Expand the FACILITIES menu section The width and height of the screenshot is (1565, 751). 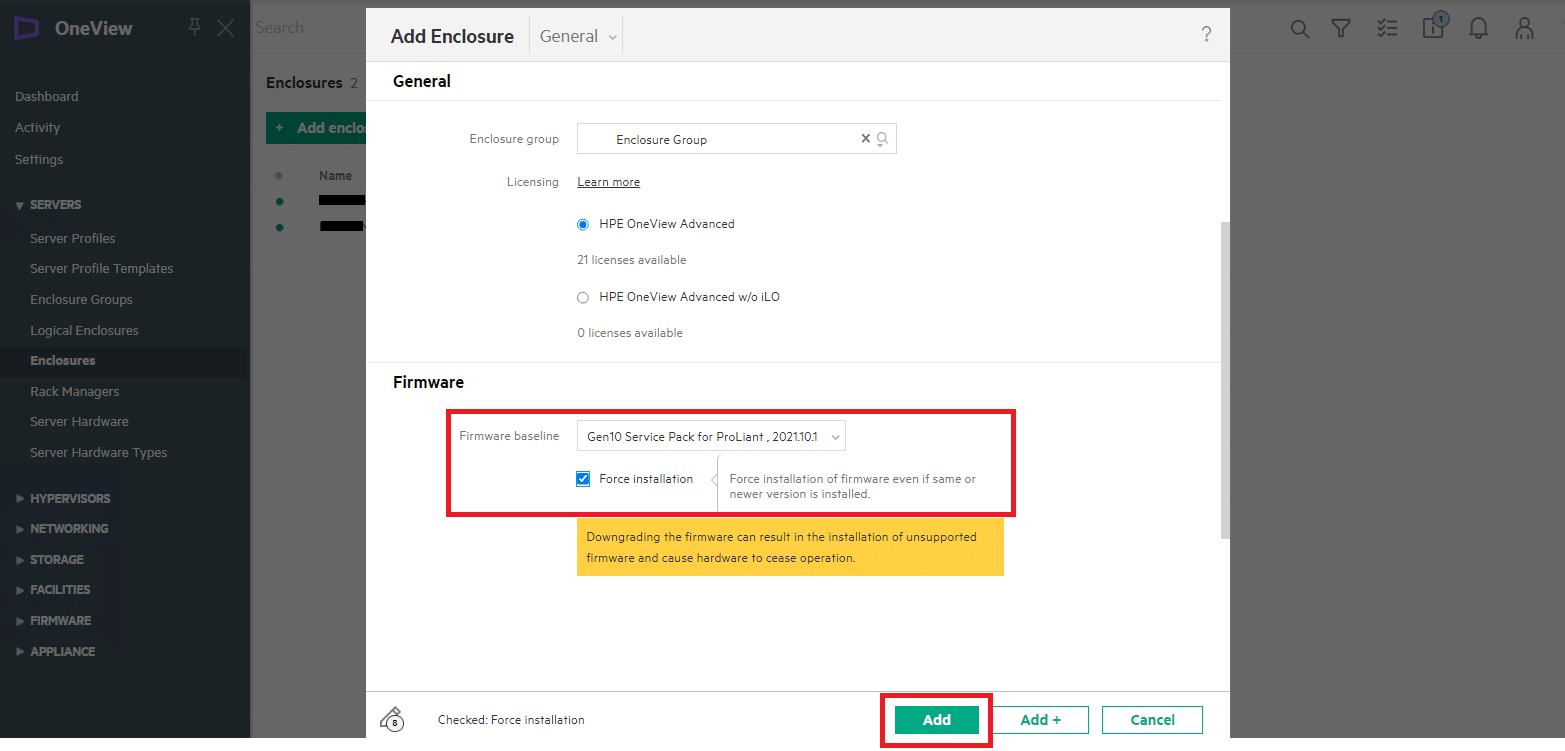tap(53, 590)
